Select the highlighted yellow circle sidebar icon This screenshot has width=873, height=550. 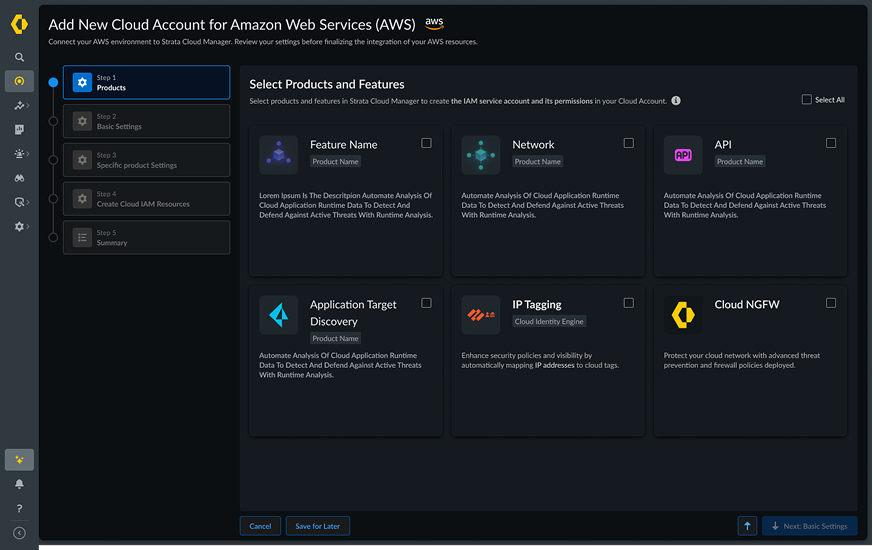[x=19, y=81]
